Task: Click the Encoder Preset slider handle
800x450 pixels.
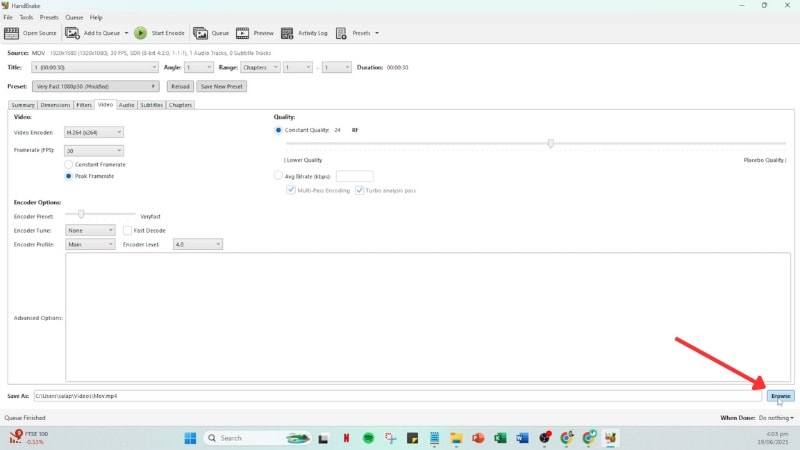Action: coord(81,214)
